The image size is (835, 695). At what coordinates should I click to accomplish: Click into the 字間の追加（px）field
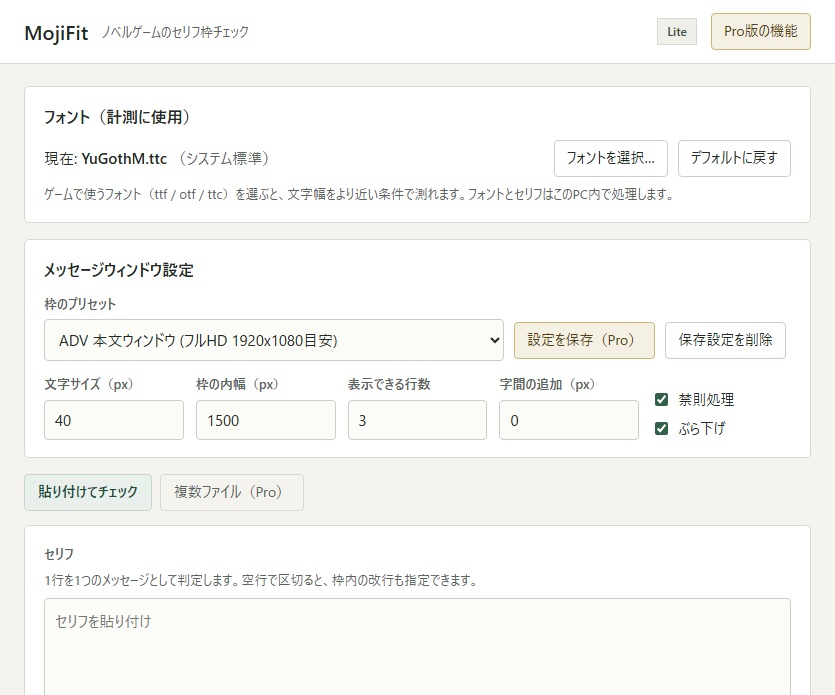point(569,420)
